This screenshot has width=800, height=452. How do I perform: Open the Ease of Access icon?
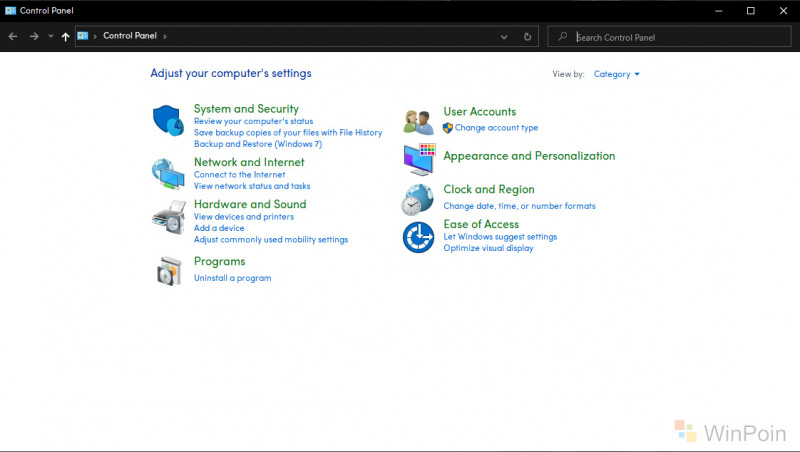click(418, 237)
